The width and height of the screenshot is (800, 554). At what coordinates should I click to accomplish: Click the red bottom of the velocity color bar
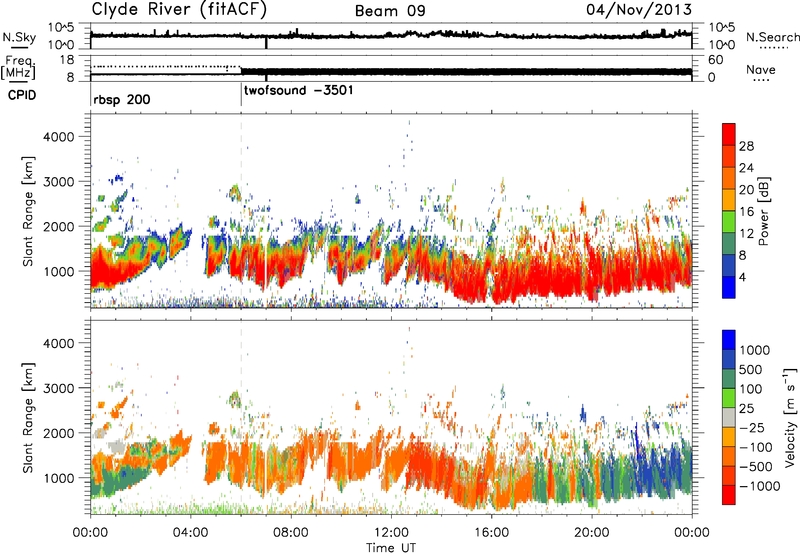click(x=729, y=497)
